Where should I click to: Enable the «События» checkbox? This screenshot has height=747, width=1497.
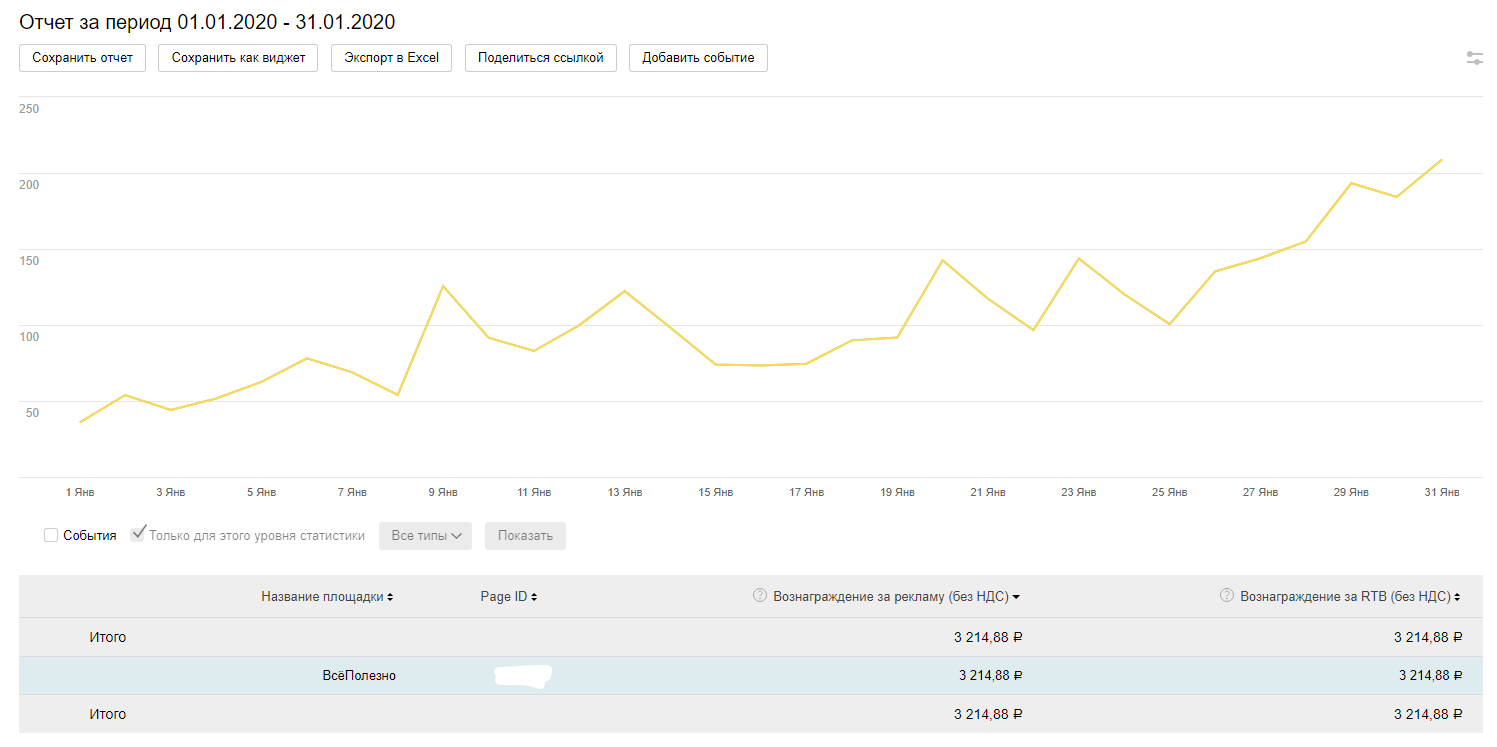click(x=51, y=536)
